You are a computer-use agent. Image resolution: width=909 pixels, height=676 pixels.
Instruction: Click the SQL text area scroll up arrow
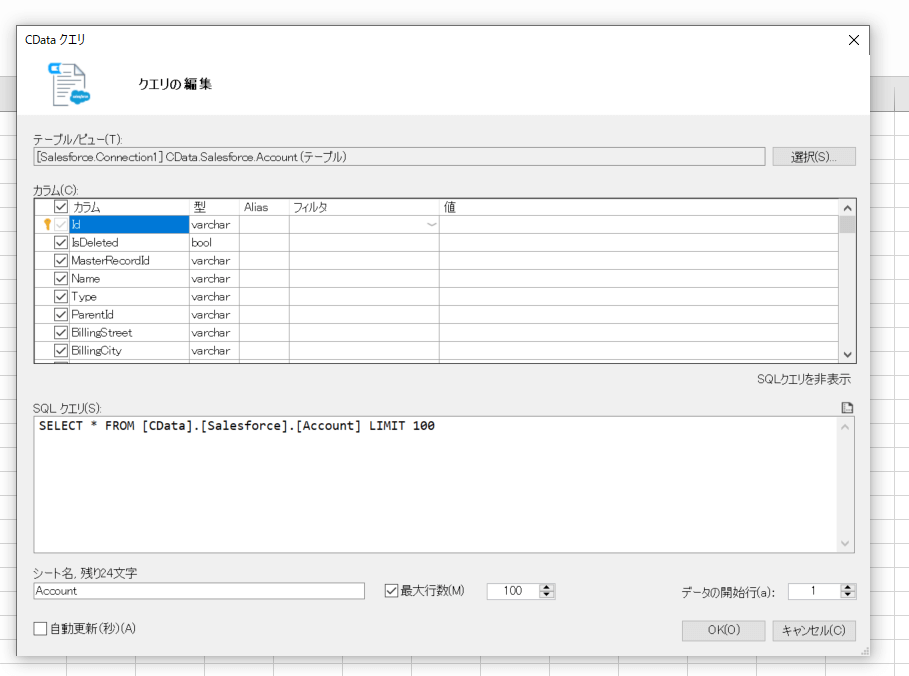point(845,427)
